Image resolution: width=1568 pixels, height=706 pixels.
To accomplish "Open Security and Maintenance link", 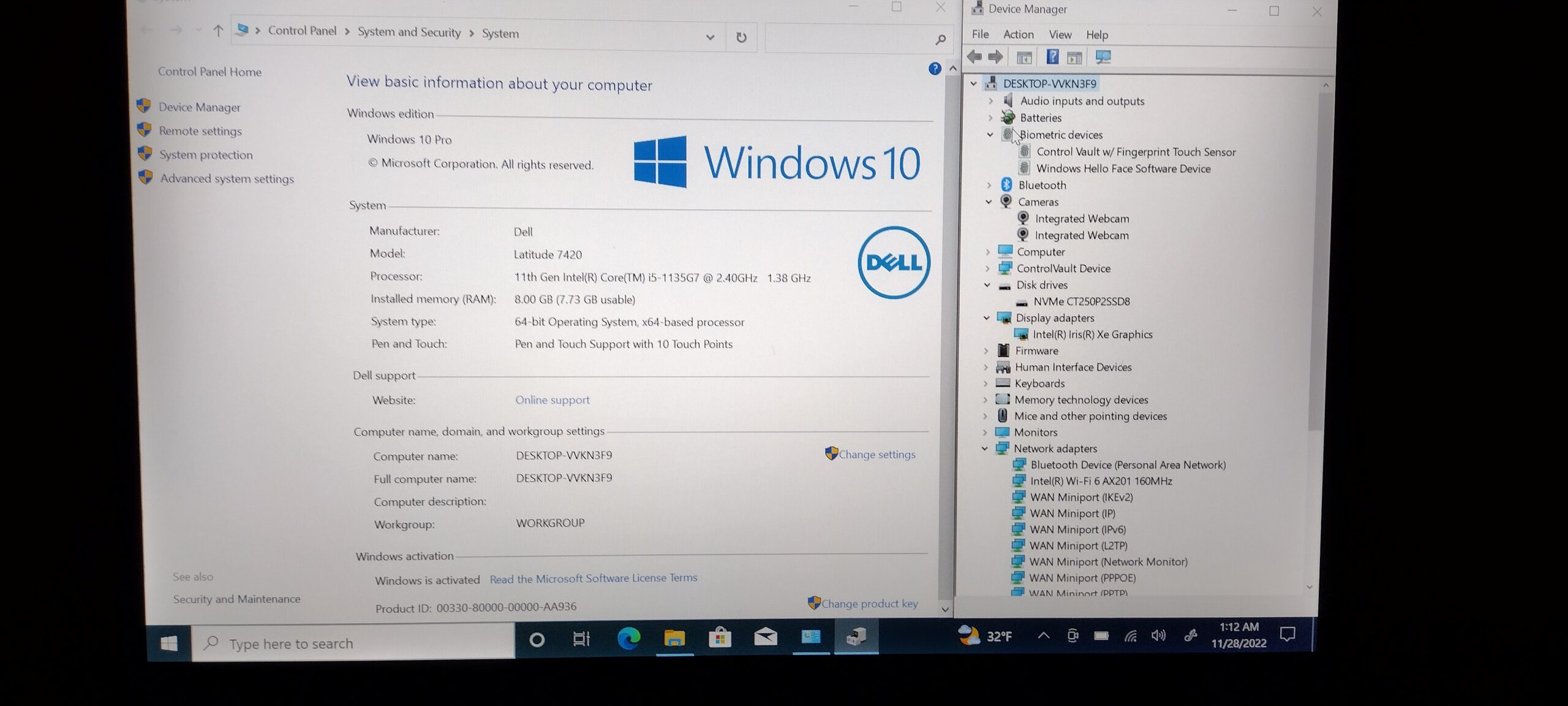I will 236,599.
